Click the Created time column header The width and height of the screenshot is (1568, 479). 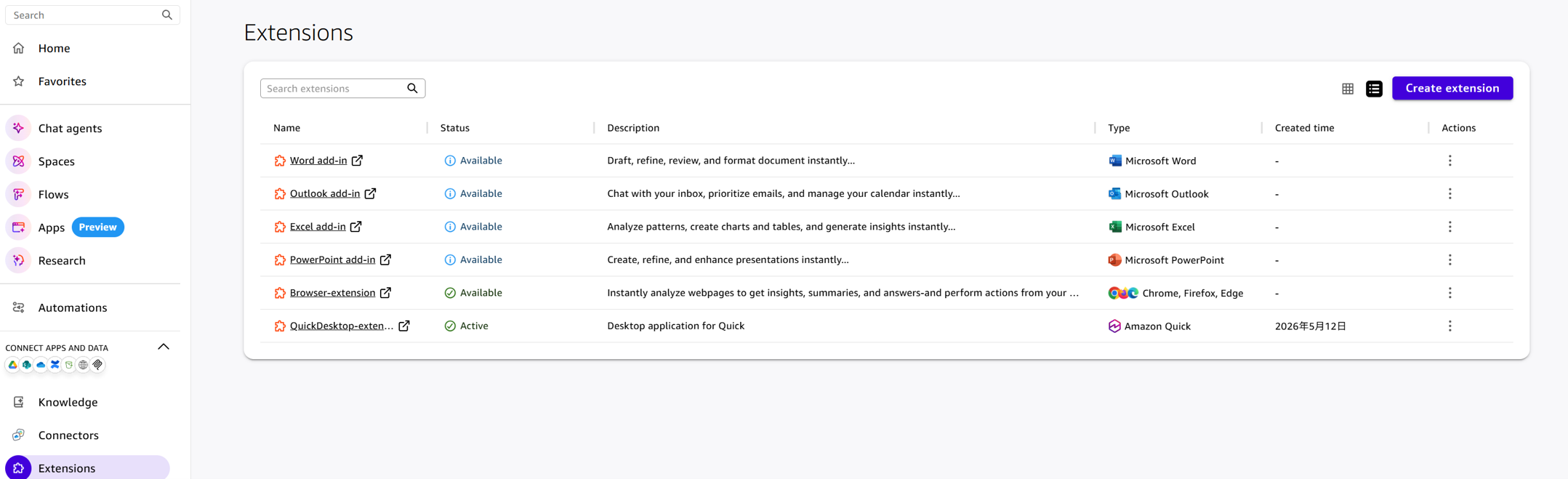point(1304,128)
